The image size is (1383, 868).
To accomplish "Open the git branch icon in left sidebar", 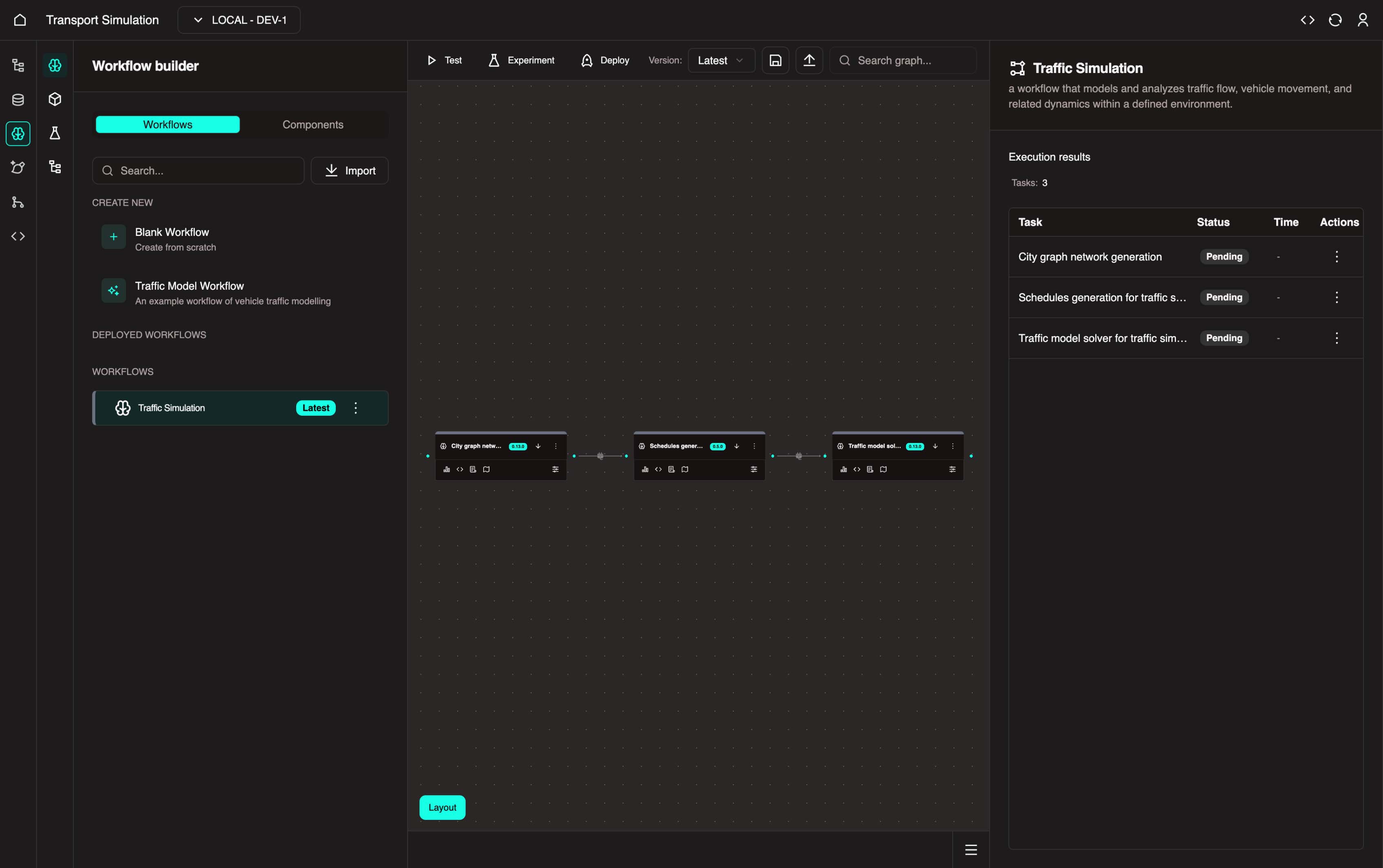I will [x=18, y=202].
